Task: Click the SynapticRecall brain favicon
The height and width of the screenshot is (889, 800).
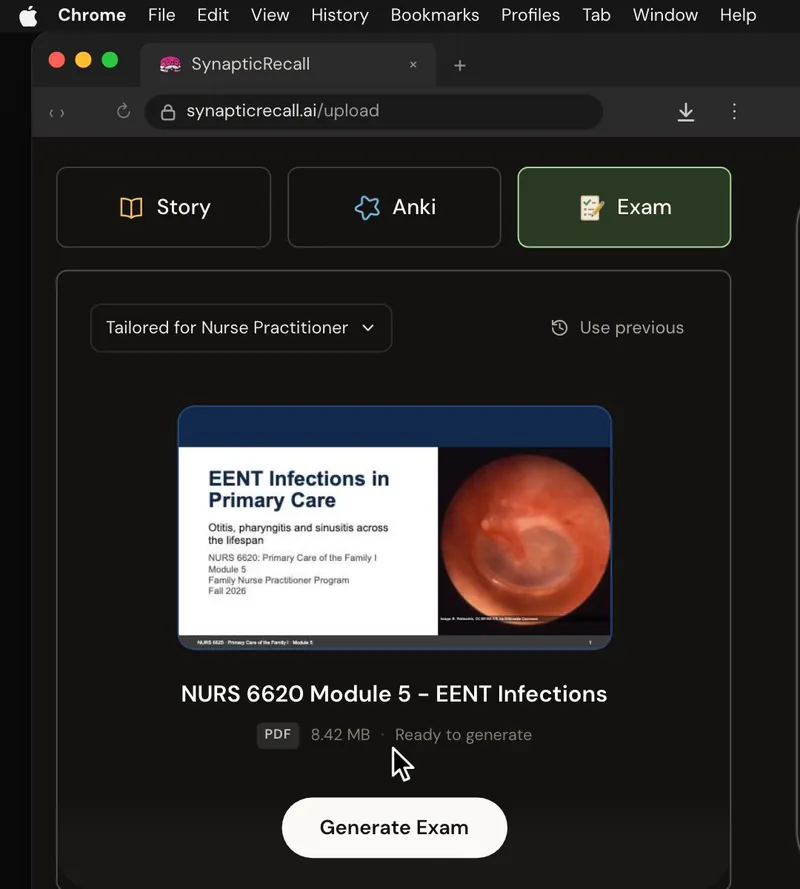Action: coord(170,64)
